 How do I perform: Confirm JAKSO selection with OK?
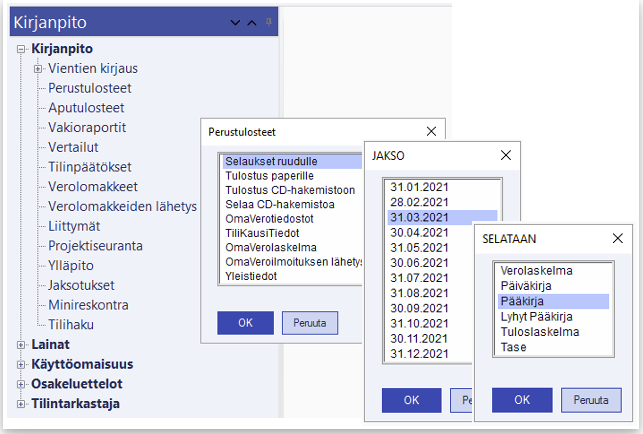click(x=411, y=400)
